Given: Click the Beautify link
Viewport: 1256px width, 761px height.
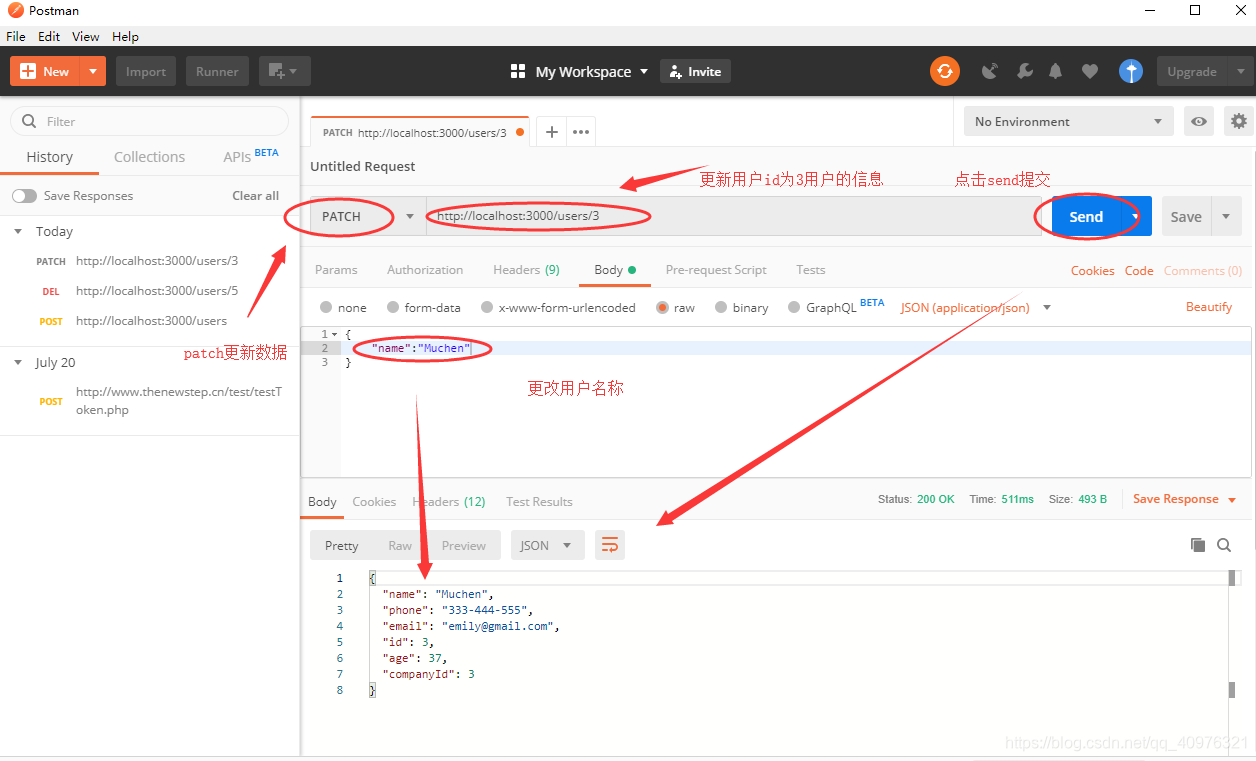Looking at the screenshot, I should [1209, 307].
